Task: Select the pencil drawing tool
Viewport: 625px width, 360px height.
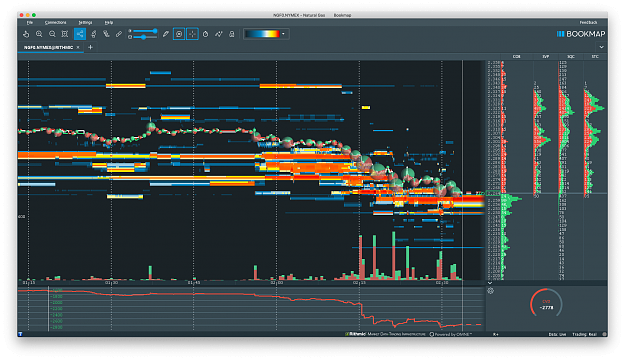Action: [166, 34]
